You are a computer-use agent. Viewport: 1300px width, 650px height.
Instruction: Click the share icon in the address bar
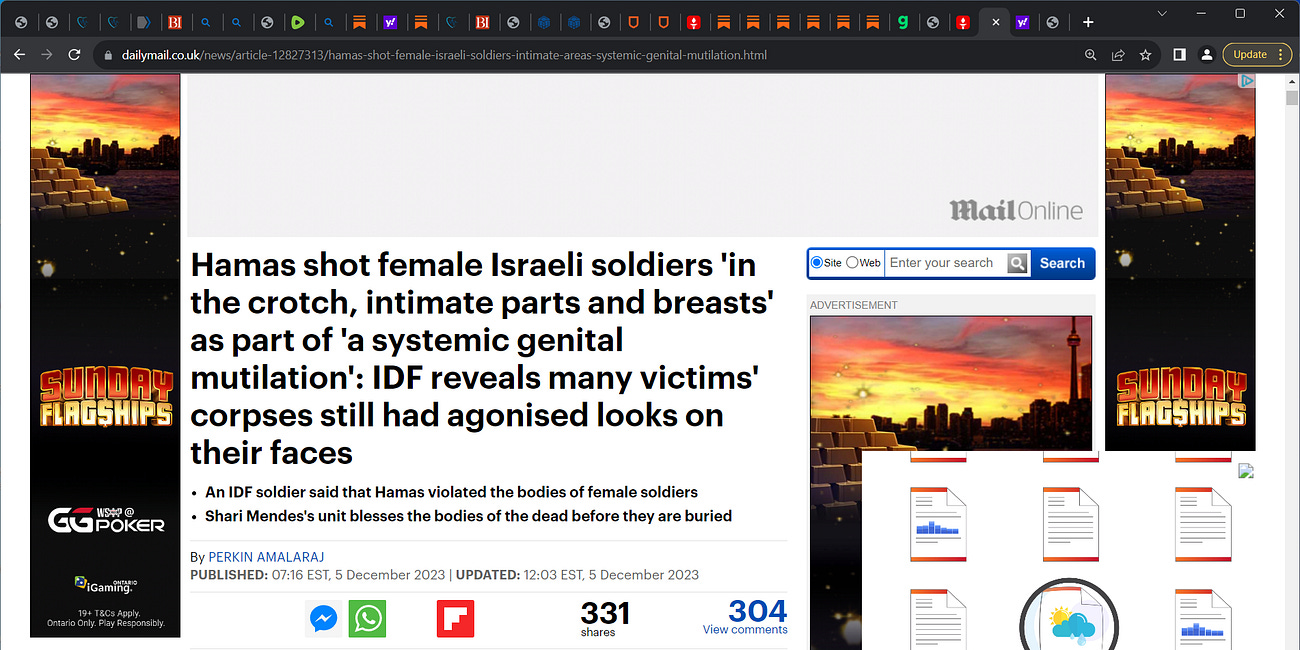pyautogui.click(x=1118, y=55)
